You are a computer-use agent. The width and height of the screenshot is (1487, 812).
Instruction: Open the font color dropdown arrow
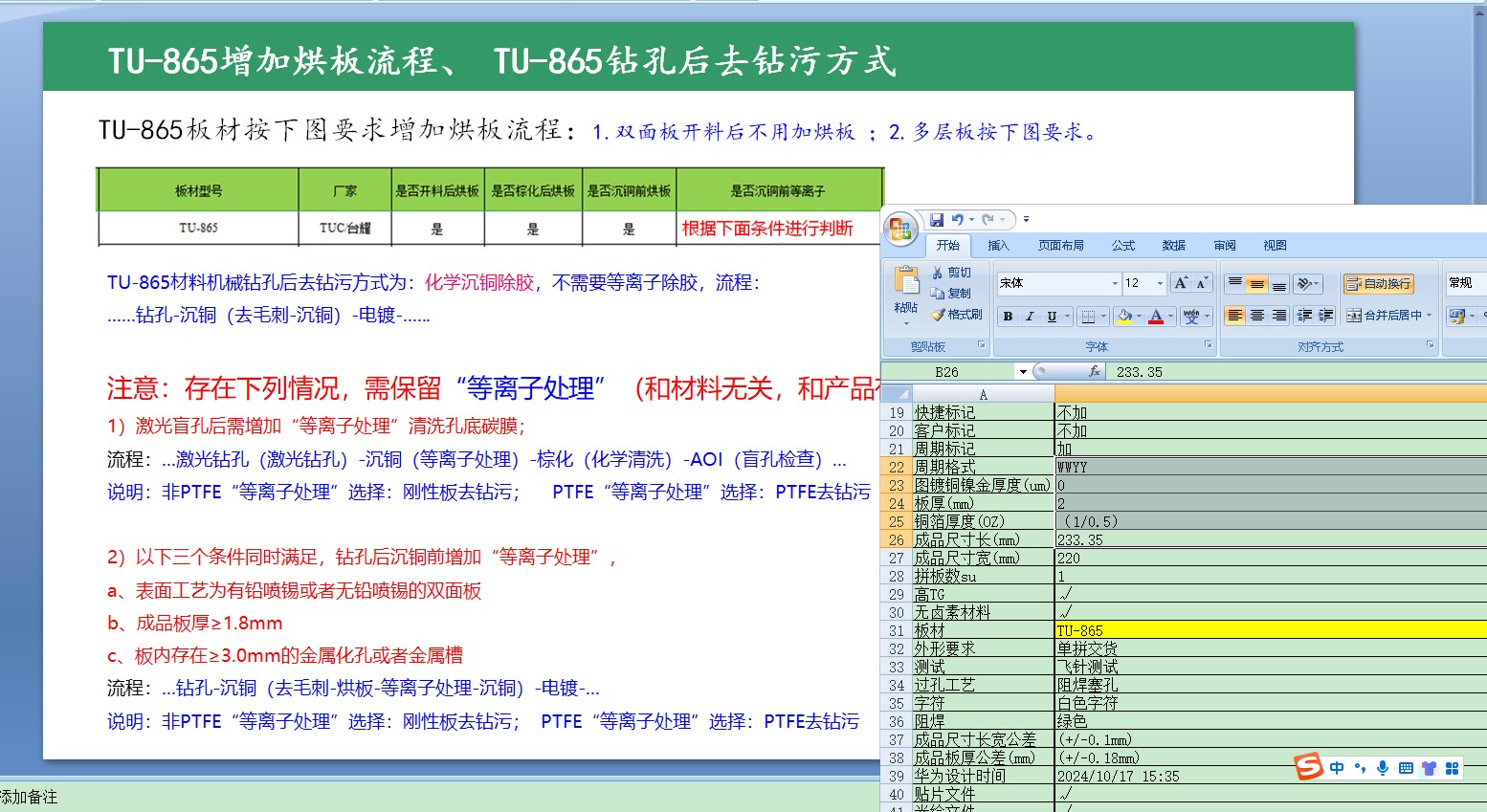(1170, 317)
